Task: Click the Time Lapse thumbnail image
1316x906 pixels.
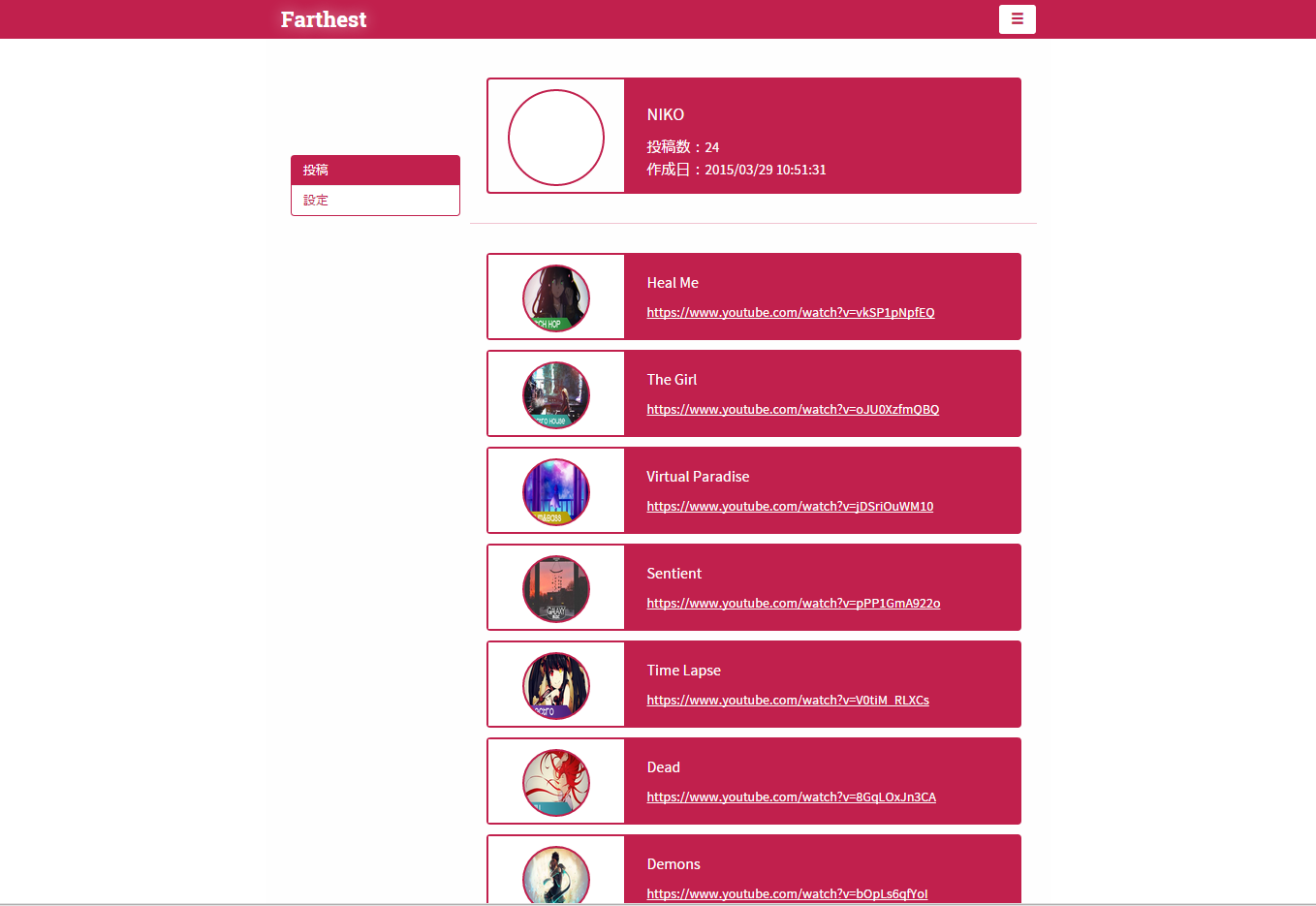Action: (x=556, y=686)
